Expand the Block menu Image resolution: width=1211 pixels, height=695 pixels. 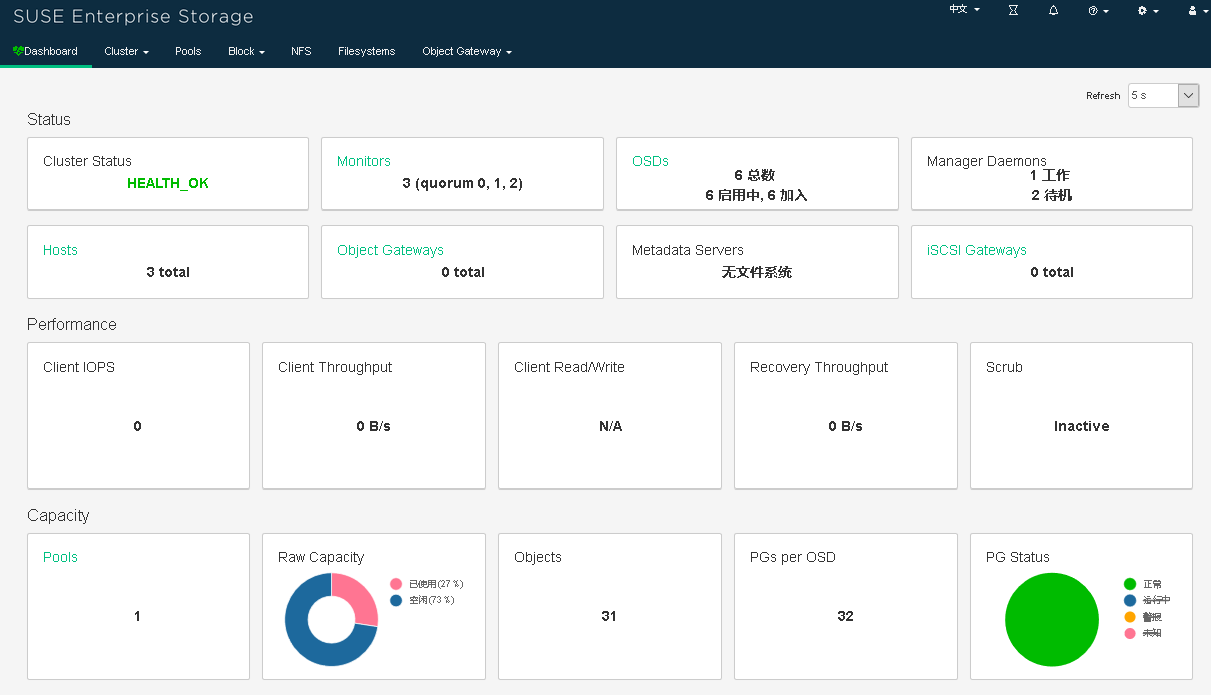(x=245, y=51)
